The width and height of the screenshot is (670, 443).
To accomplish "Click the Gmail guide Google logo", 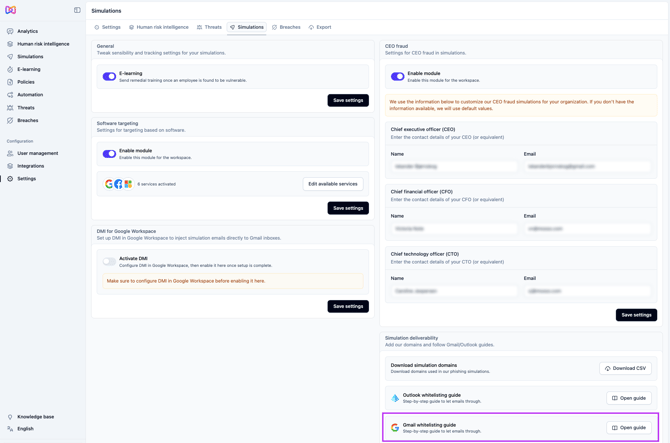I will pos(395,428).
